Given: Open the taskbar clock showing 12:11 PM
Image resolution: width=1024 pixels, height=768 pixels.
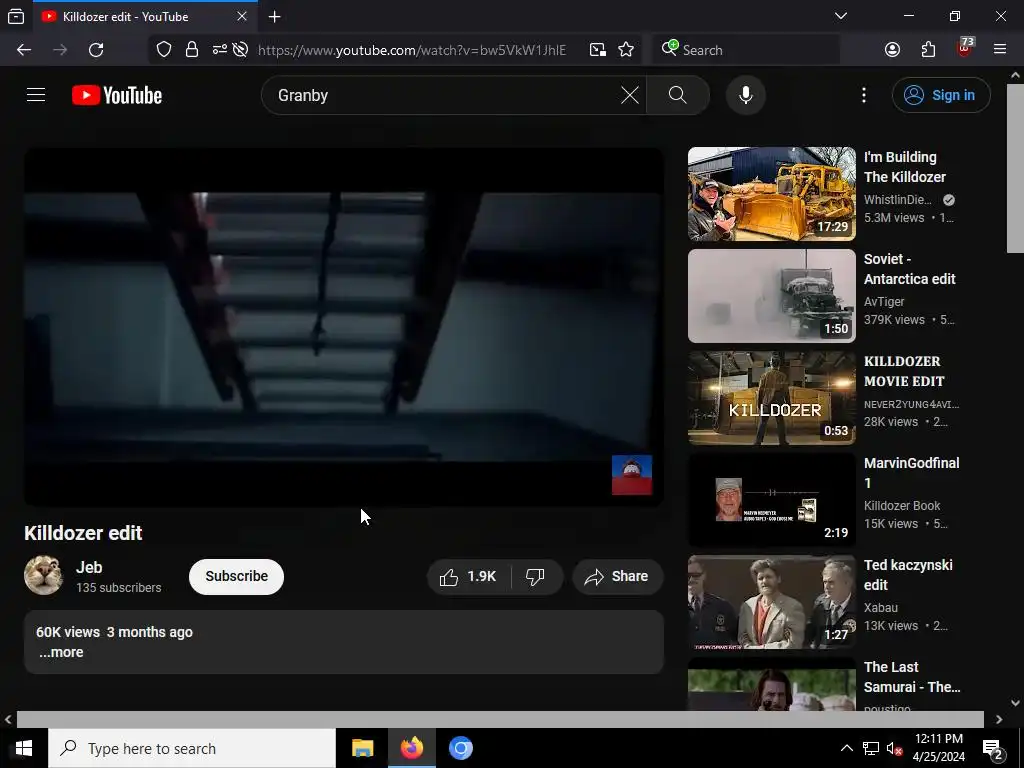Looking at the screenshot, I should tap(938, 748).
